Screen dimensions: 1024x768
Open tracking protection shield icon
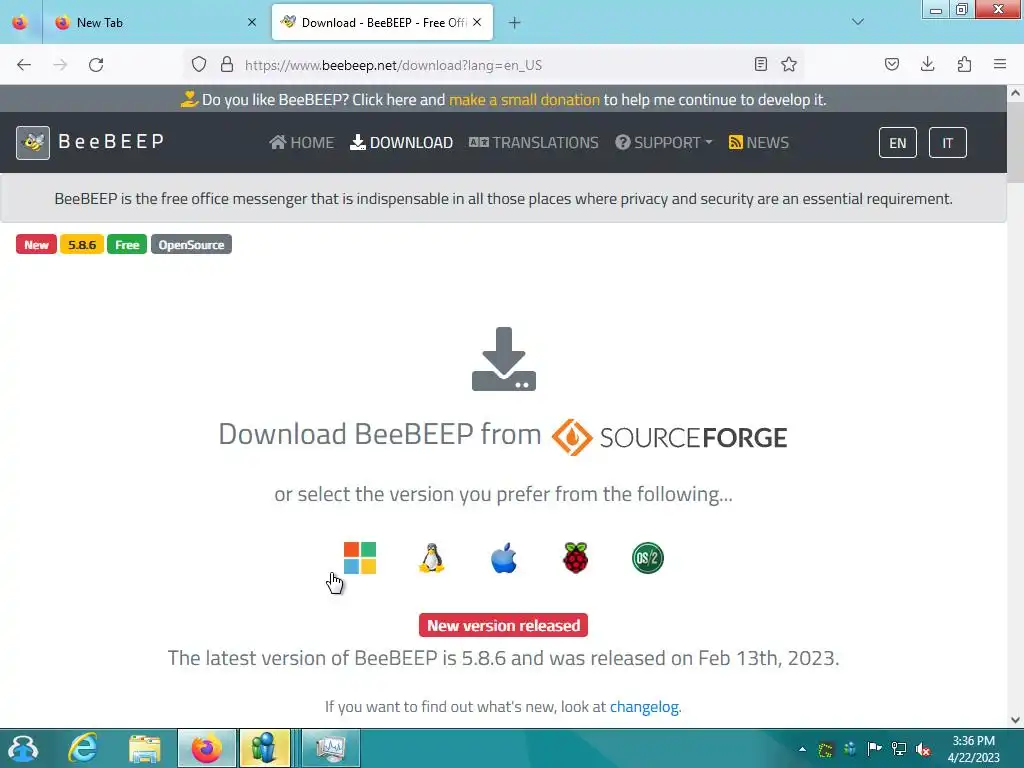click(x=199, y=65)
